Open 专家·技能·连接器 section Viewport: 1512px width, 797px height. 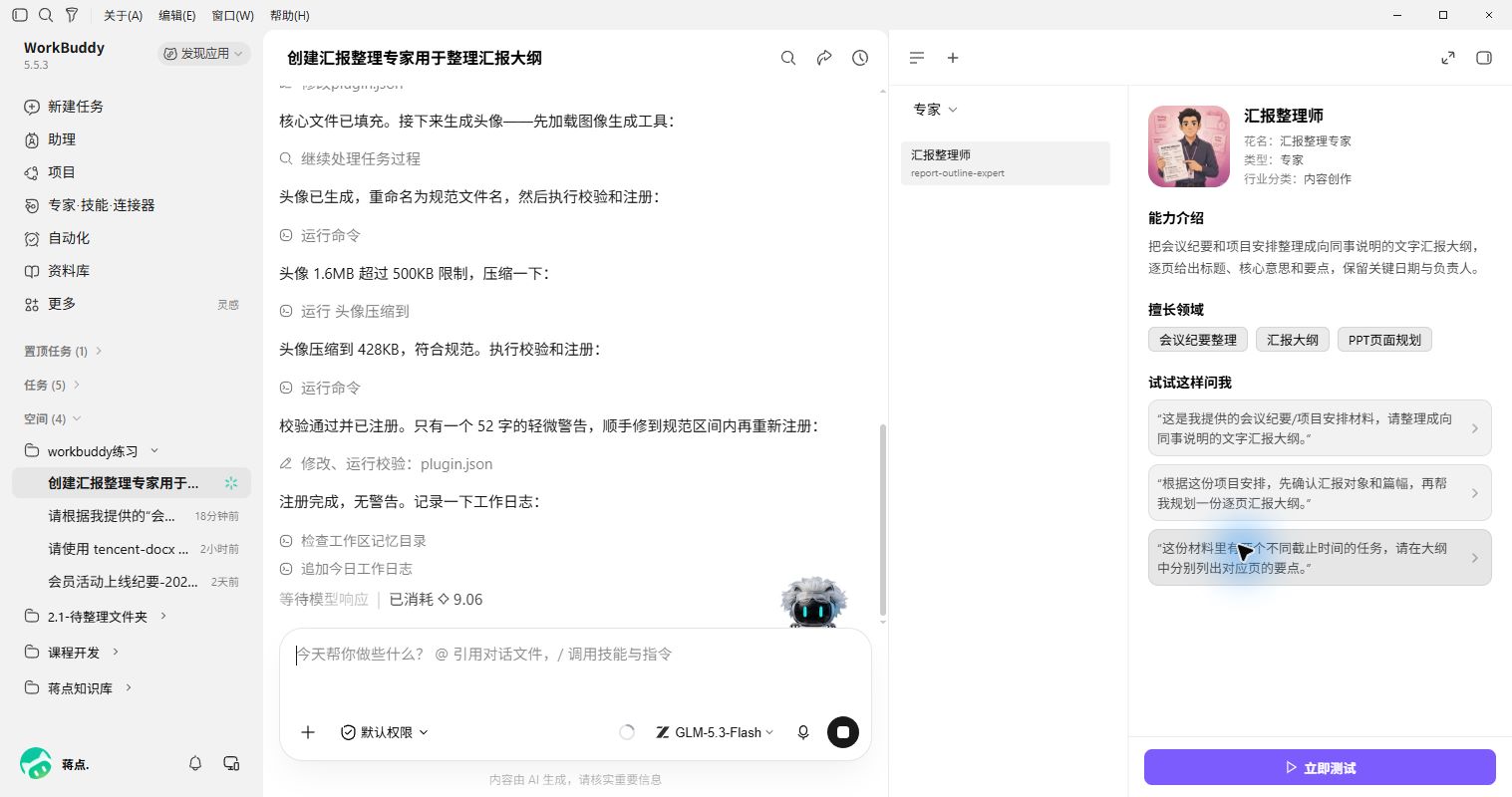(x=132, y=205)
